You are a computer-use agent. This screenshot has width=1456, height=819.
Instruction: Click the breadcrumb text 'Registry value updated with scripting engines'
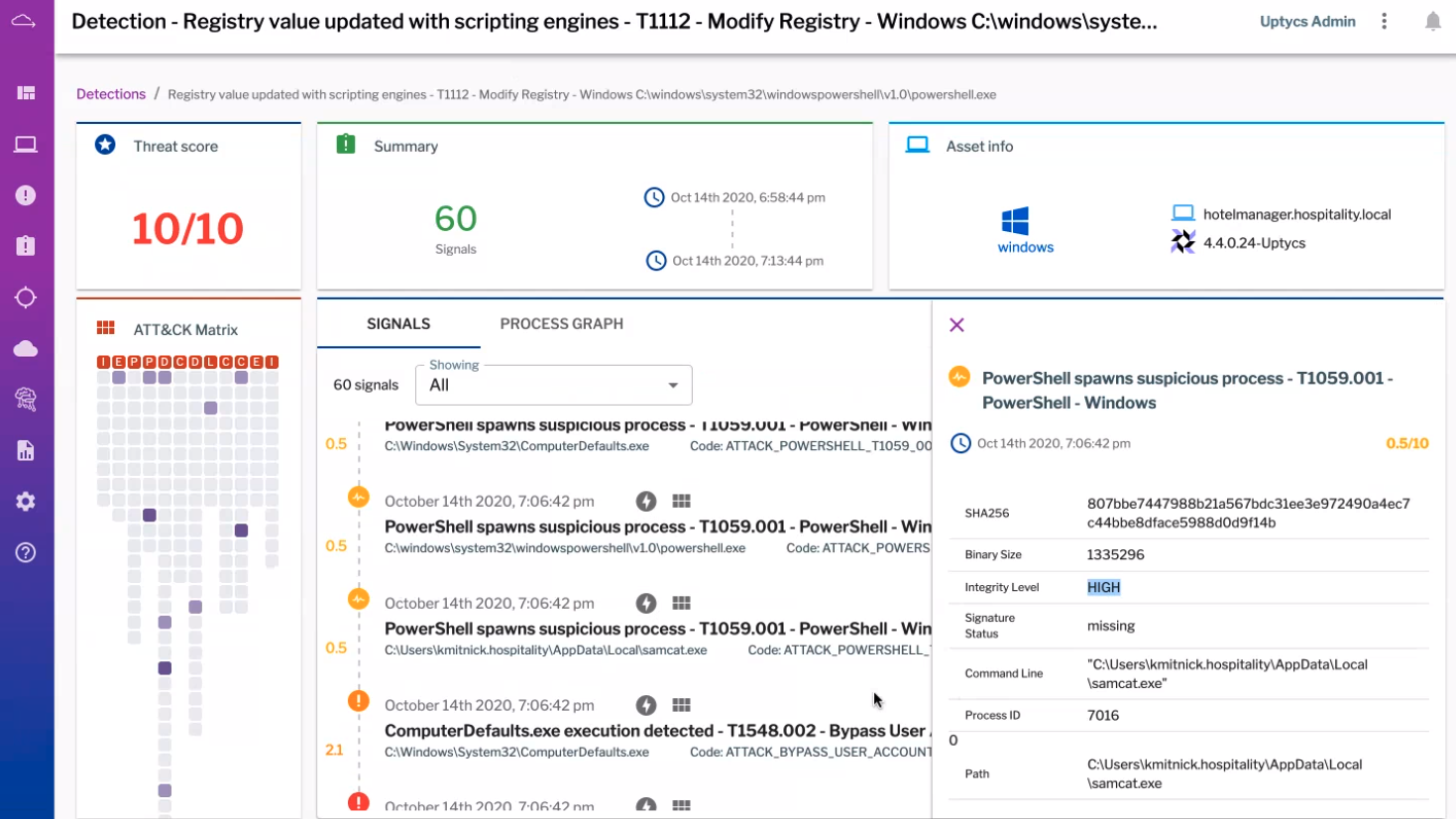click(x=297, y=94)
